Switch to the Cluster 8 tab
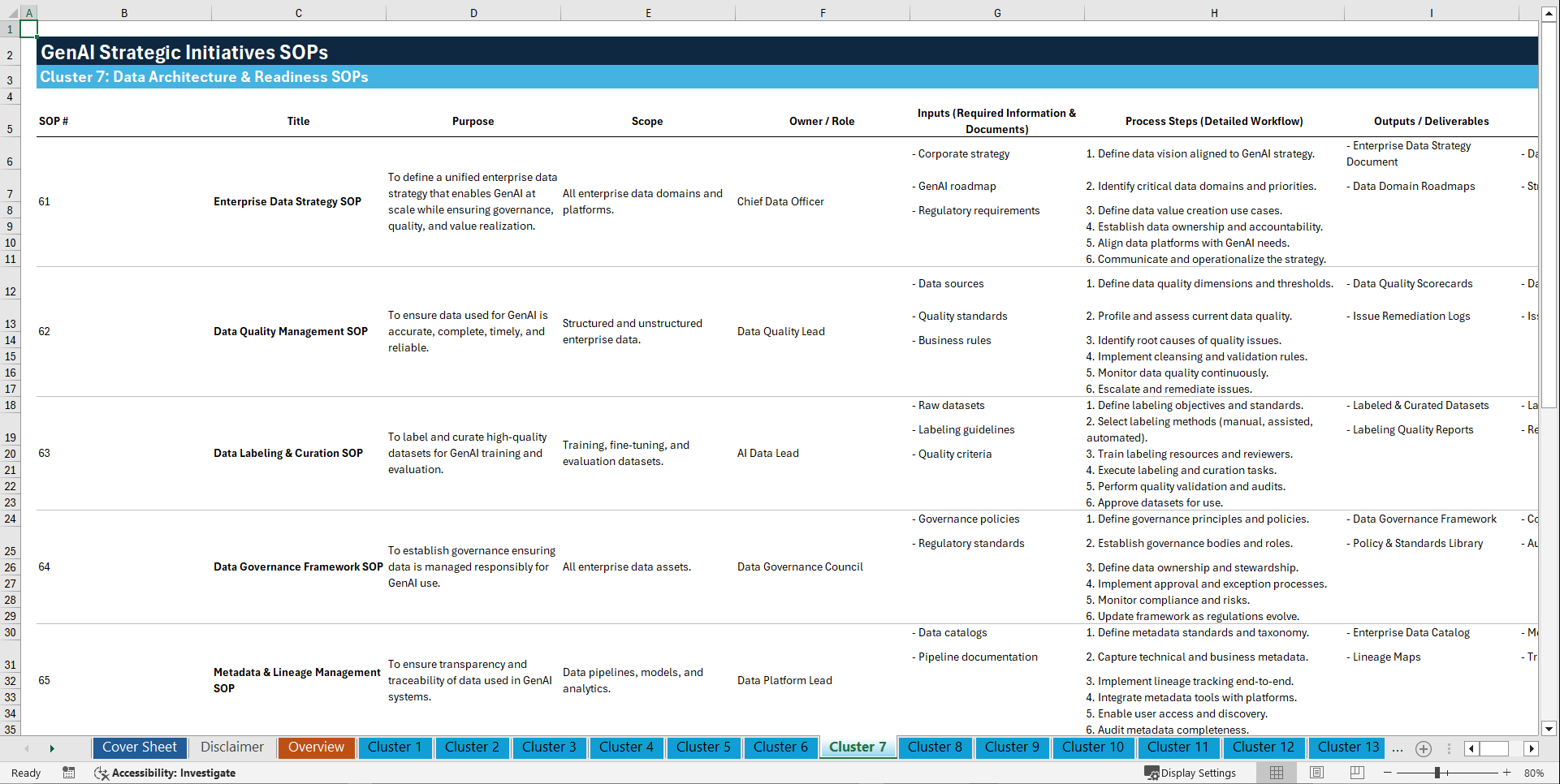Viewport: 1560px width, 784px height. [x=935, y=747]
